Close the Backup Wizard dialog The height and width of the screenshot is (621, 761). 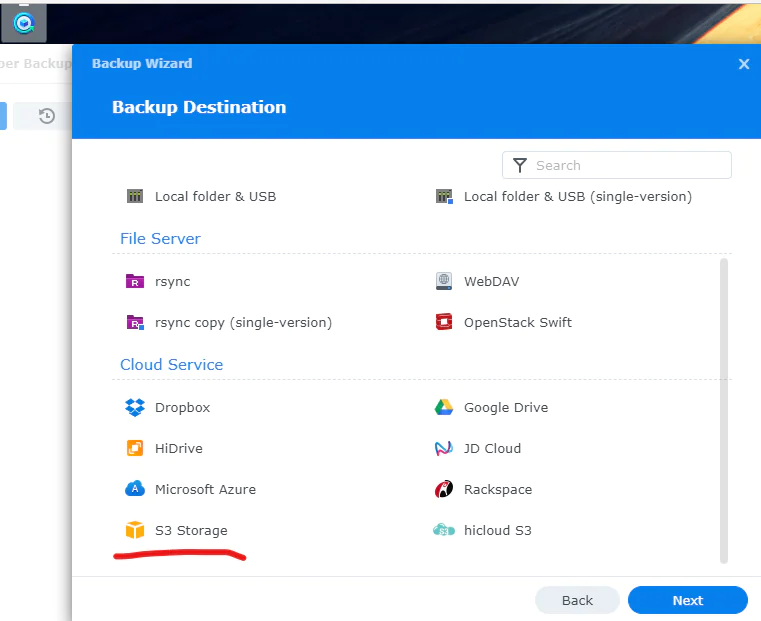coord(744,64)
